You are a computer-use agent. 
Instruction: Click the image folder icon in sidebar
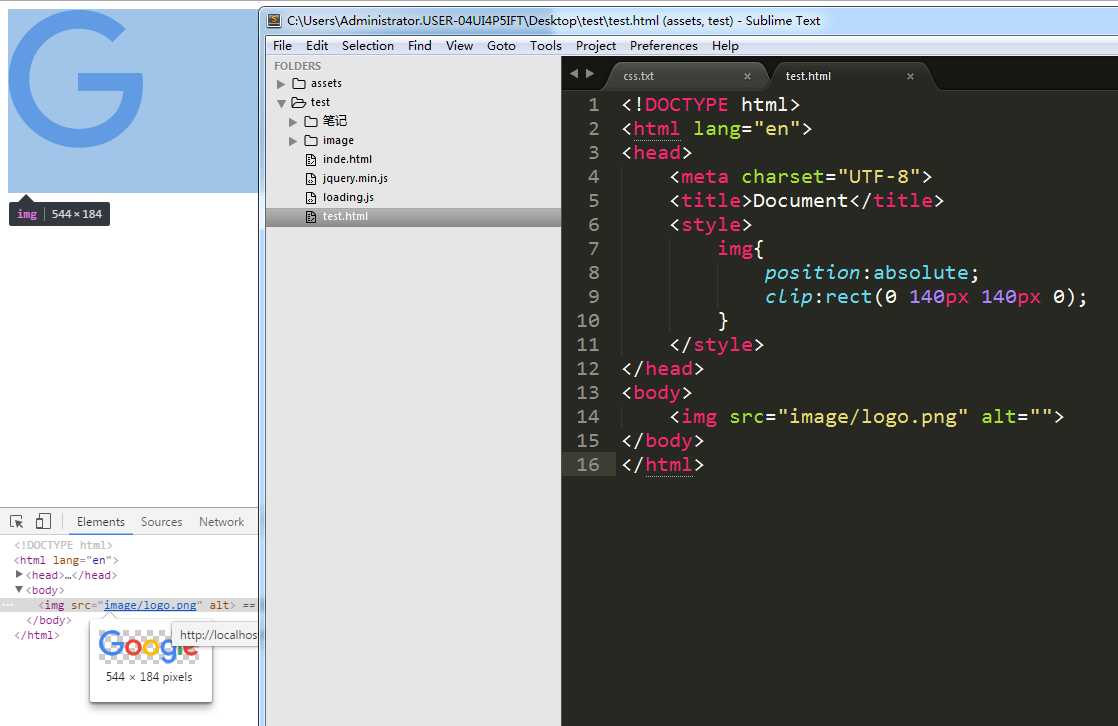[311, 140]
